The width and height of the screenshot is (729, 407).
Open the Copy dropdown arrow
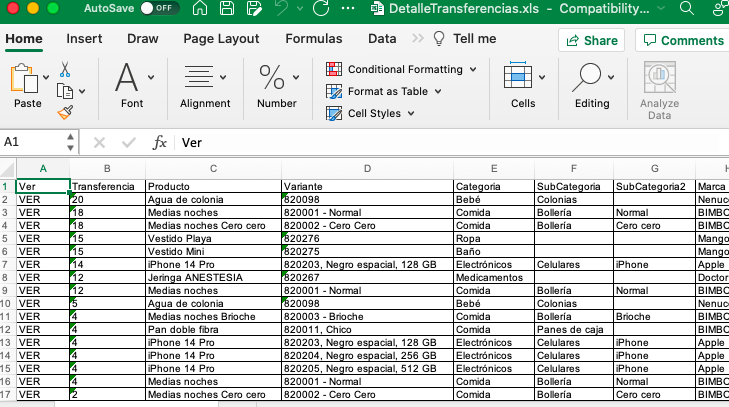tap(82, 92)
